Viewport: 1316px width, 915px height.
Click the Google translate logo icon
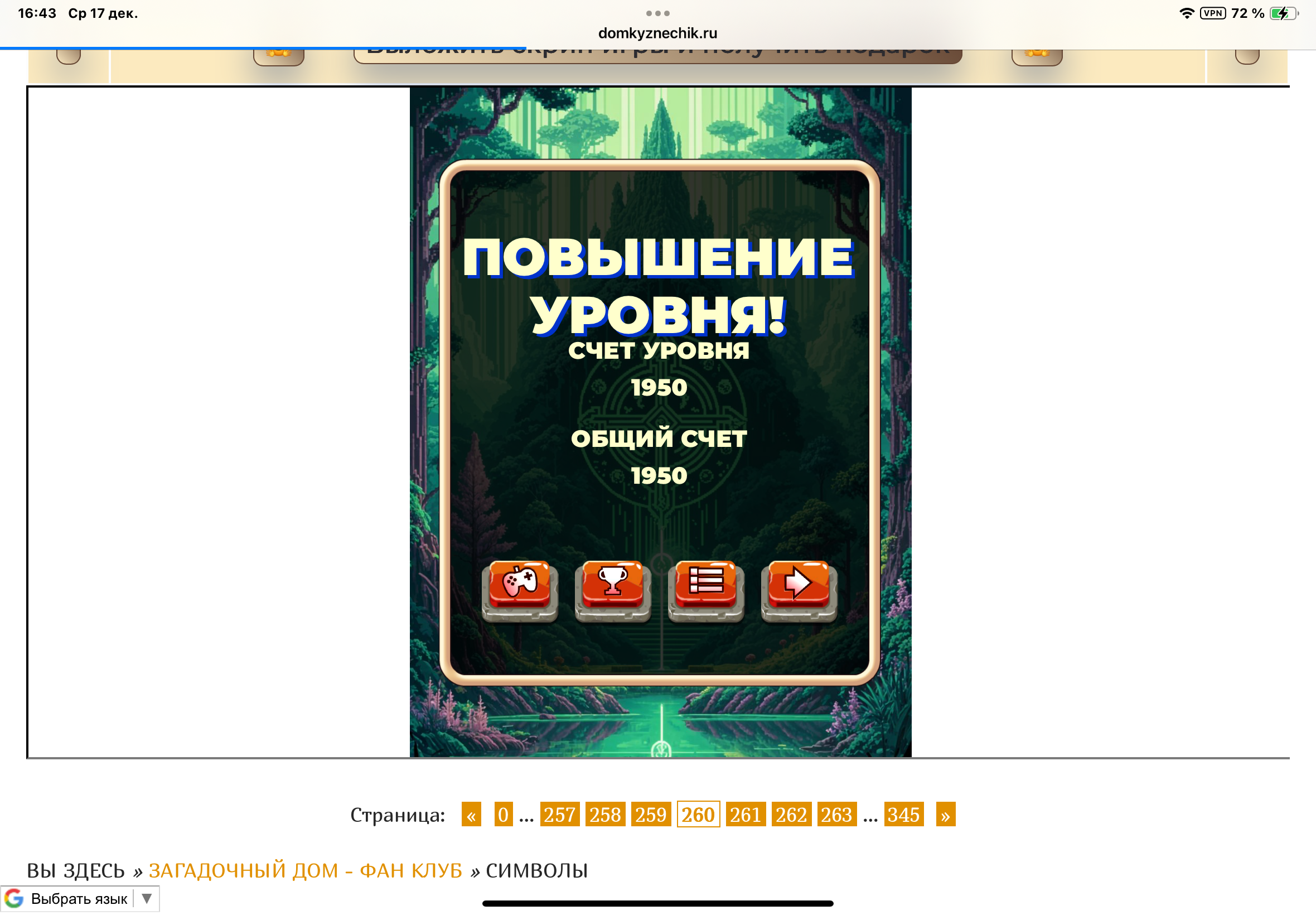click(14, 898)
